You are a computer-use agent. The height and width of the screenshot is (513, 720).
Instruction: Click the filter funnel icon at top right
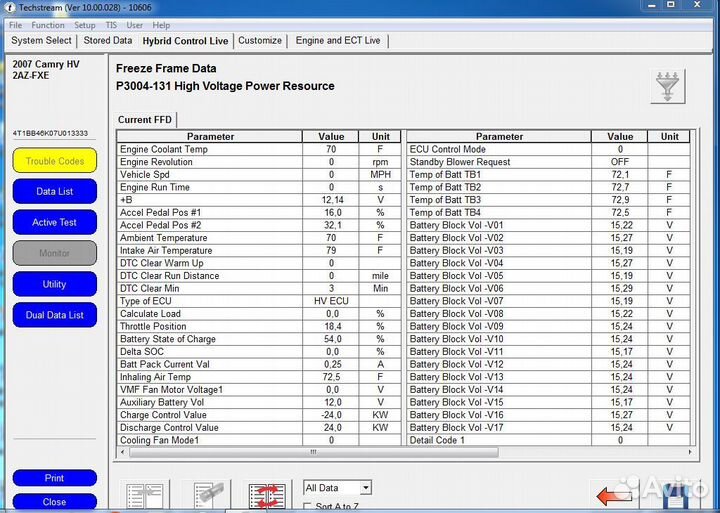pyautogui.click(x=668, y=86)
